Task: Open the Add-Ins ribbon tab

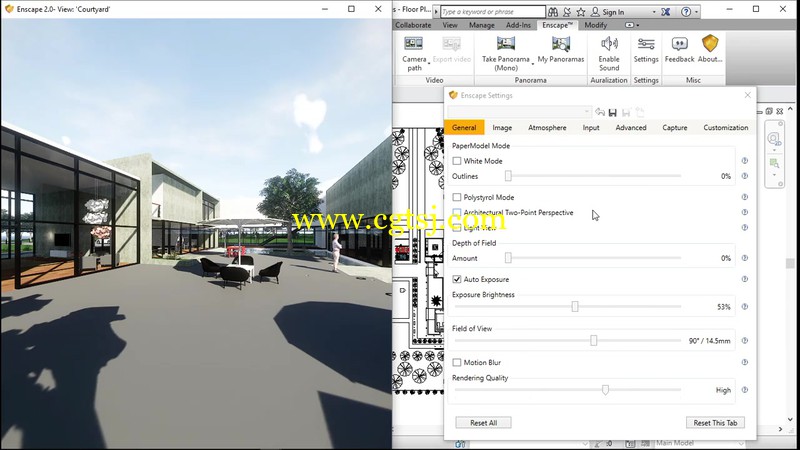Action: coord(518,25)
